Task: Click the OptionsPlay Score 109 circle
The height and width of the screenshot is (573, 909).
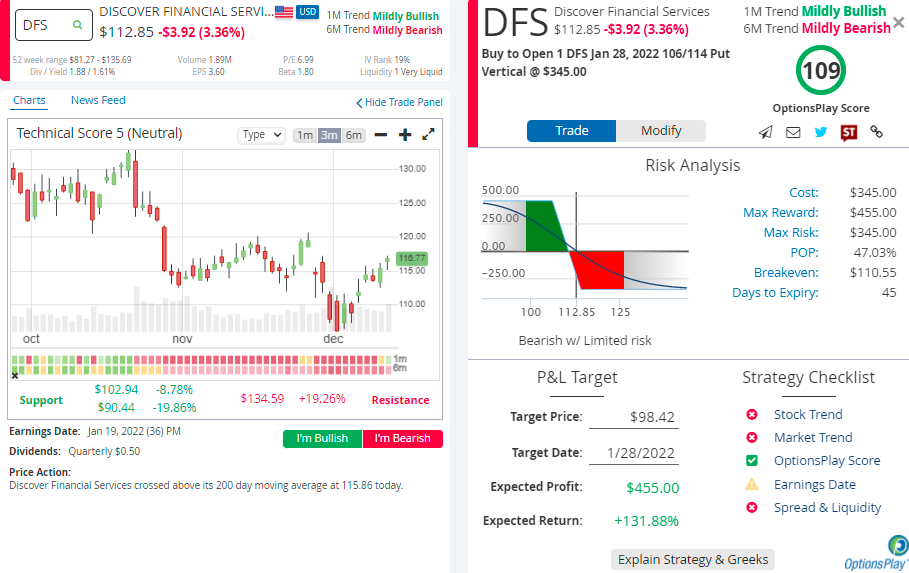Action: (x=821, y=70)
